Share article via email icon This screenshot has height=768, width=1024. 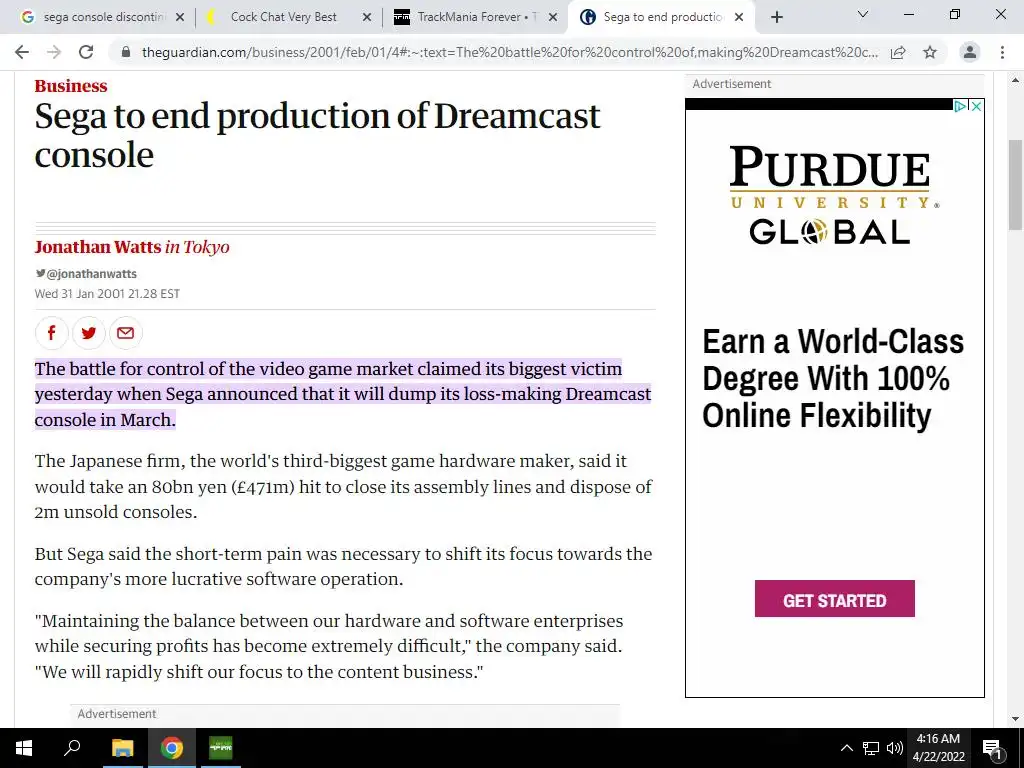coord(125,333)
